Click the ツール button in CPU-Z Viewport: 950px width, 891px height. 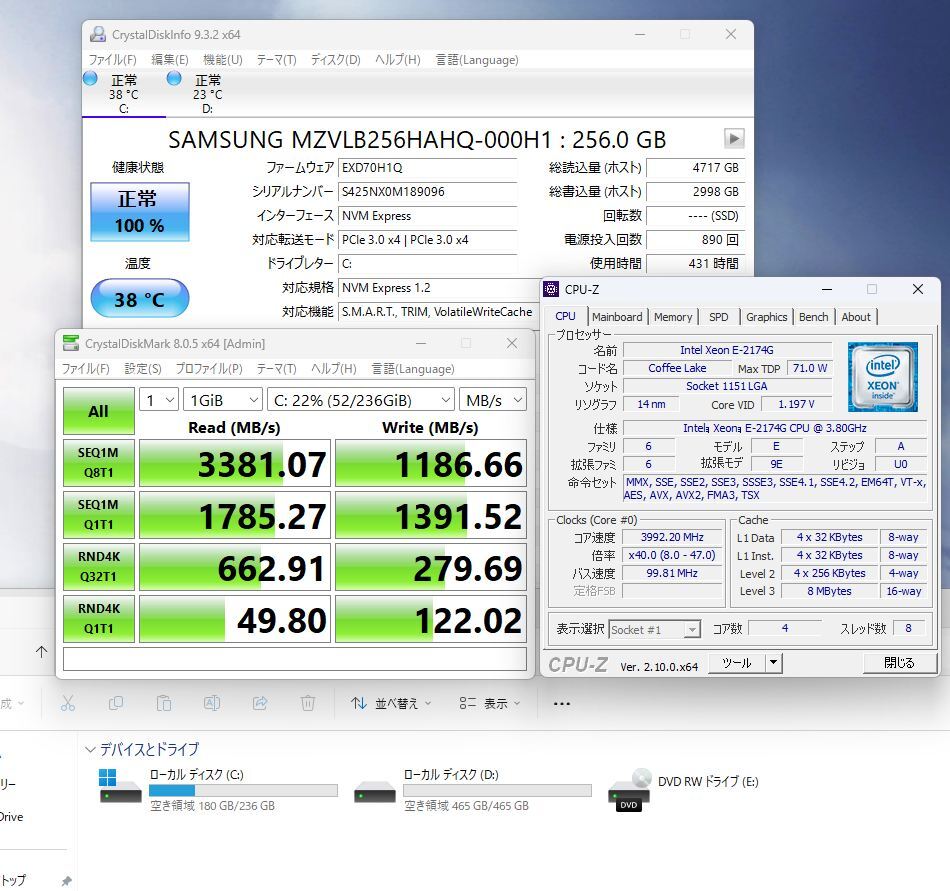click(737, 663)
